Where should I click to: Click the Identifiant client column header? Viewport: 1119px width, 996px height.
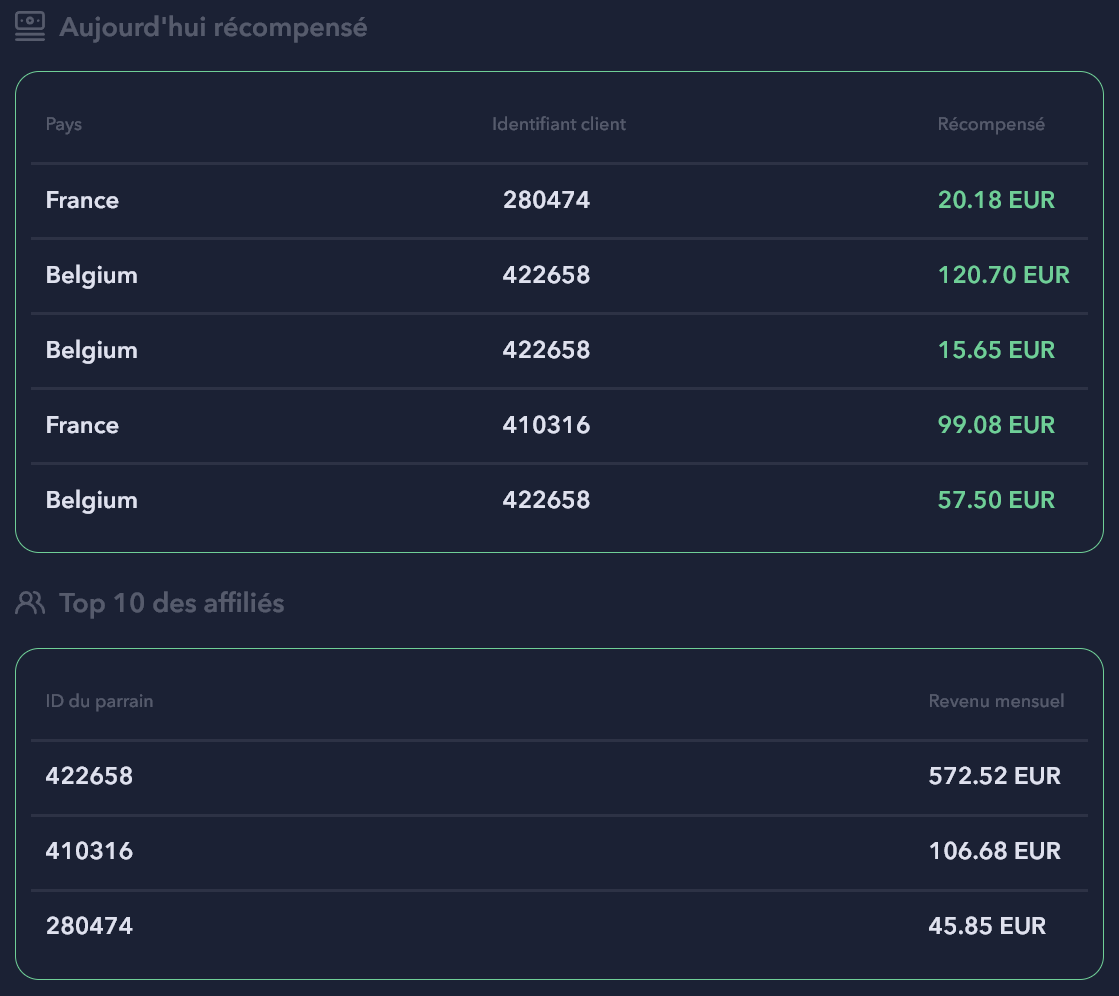point(558,124)
